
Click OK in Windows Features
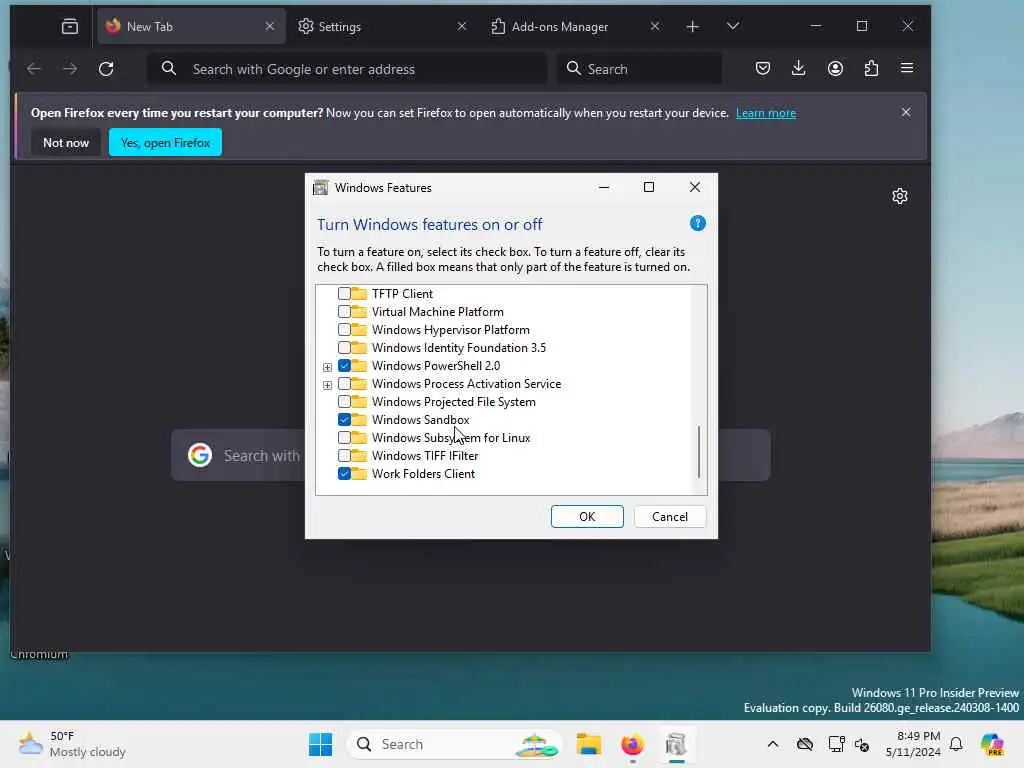[587, 517]
